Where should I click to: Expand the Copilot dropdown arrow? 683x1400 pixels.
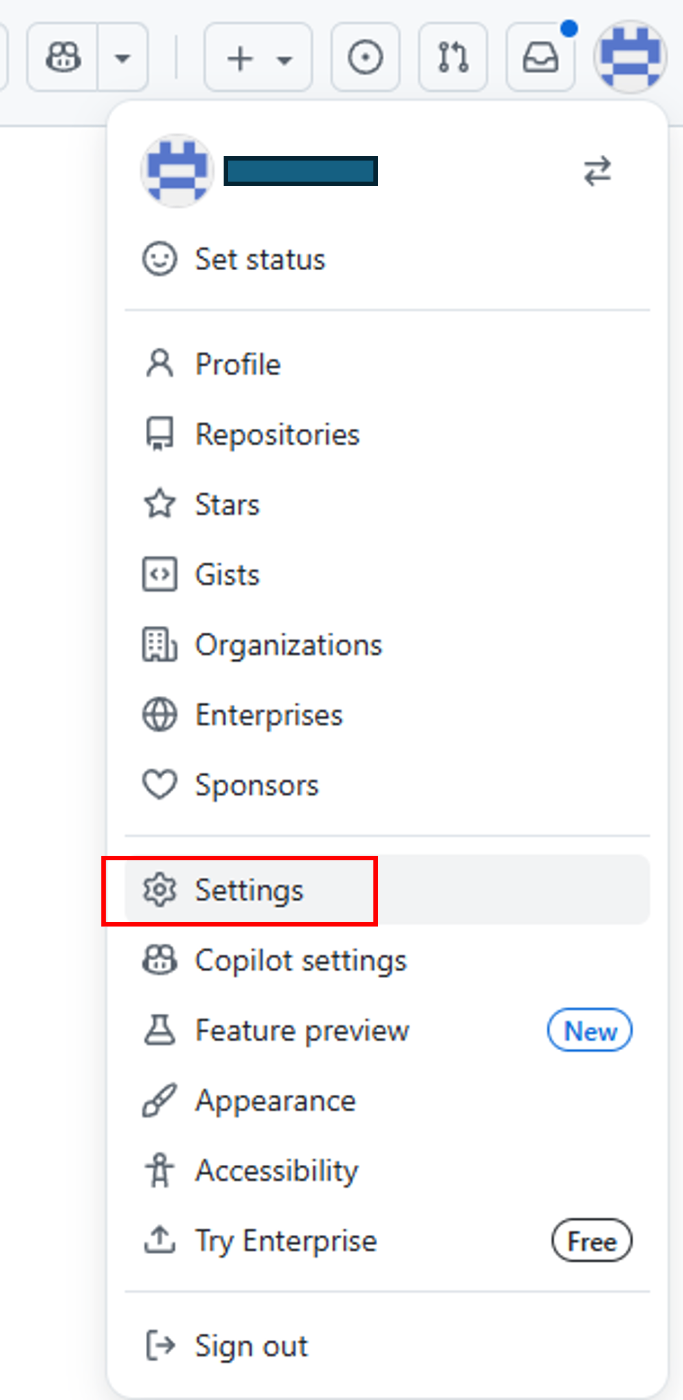coord(122,58)
